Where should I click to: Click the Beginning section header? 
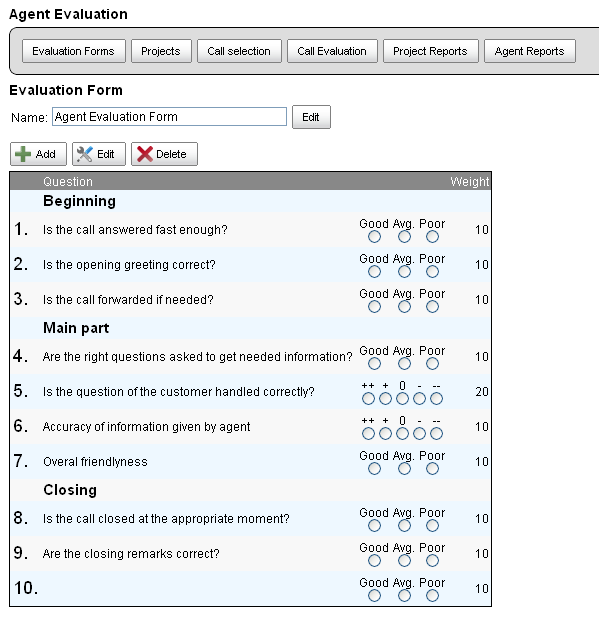[79, 201]
